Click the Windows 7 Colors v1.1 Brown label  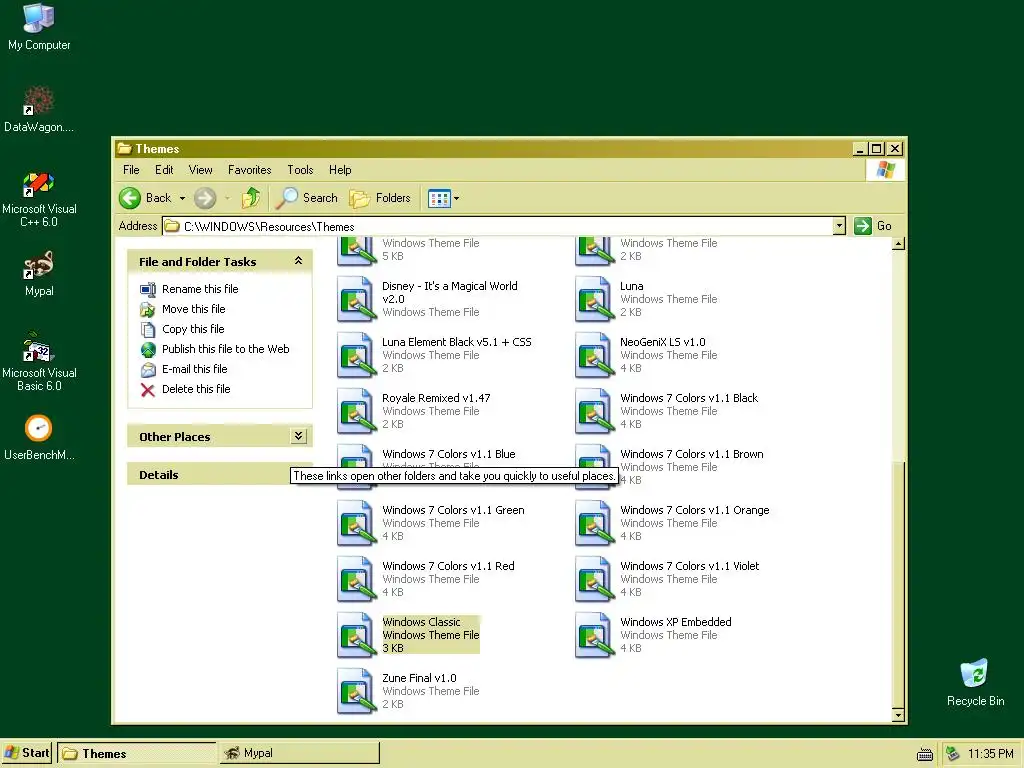coord(692,454)
